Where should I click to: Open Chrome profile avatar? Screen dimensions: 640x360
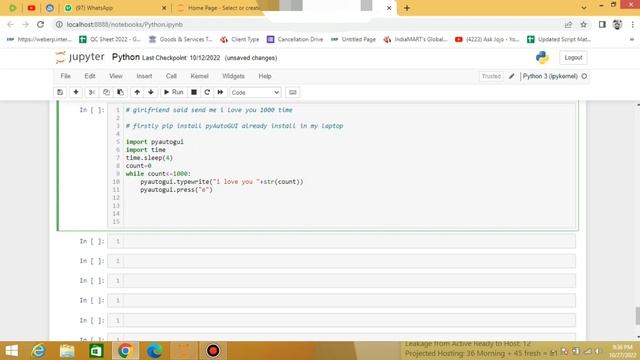pos(617,24)
